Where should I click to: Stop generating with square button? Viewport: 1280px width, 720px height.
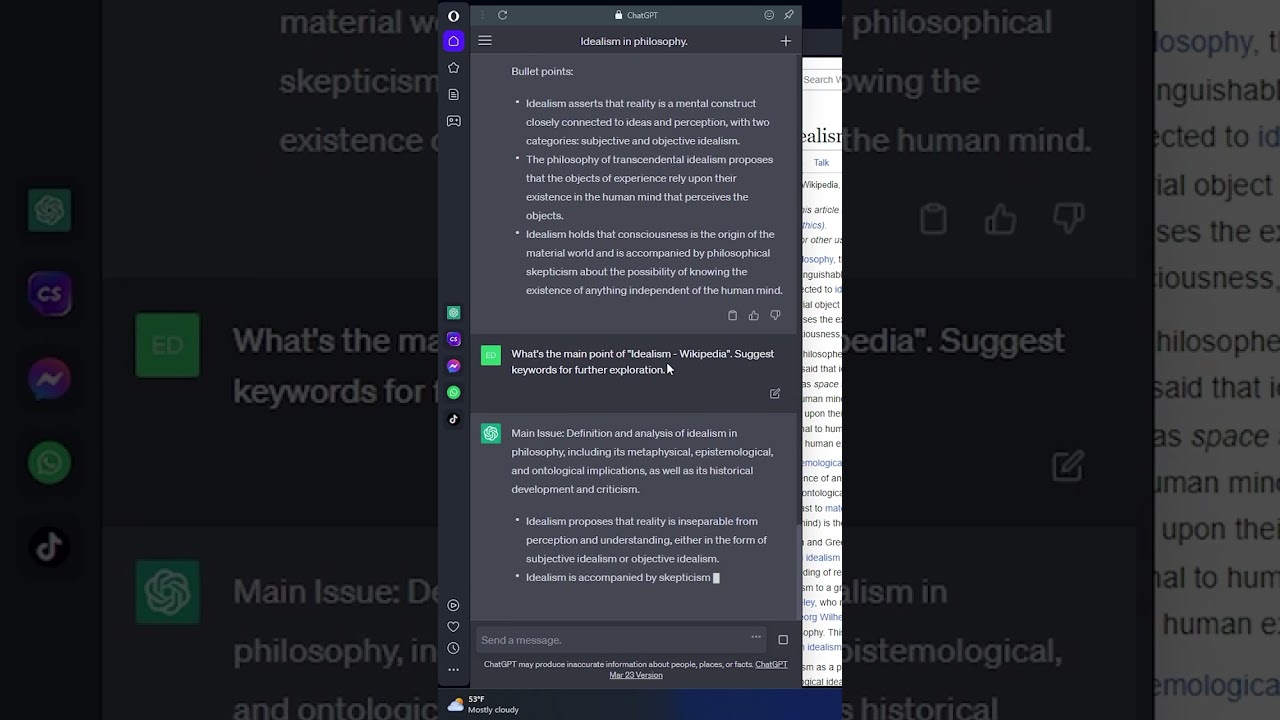coord(783,640)
